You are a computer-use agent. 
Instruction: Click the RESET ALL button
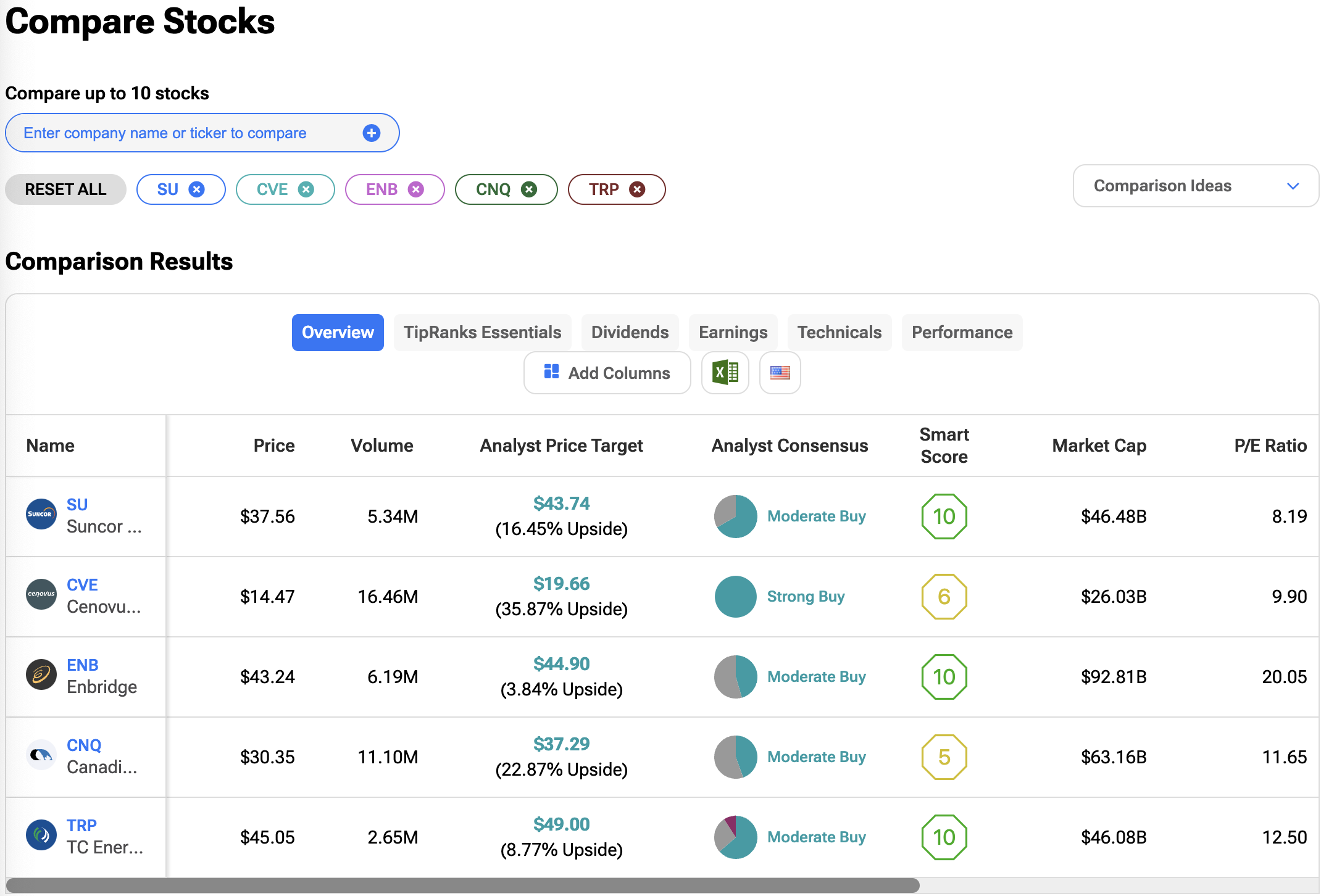point(65,189)
